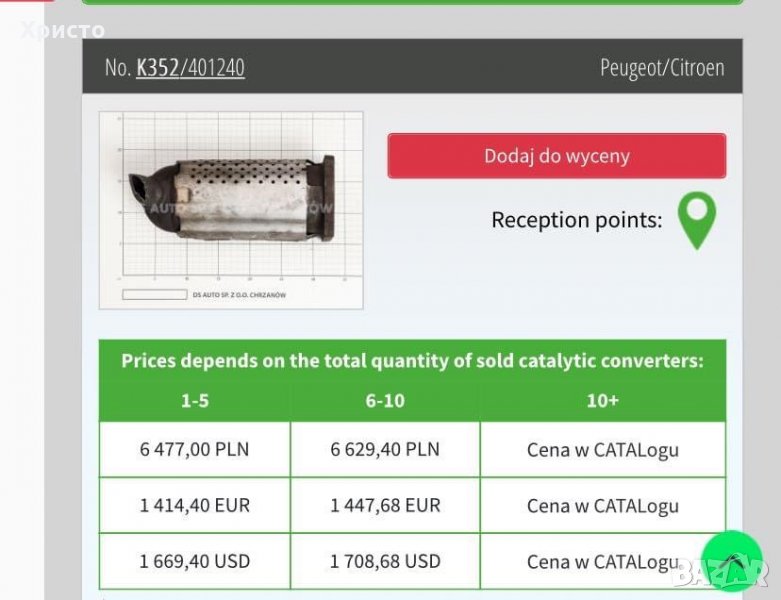Open Cena w CATALogu link in EUR row
This screenshot has height=600, width=781.
[602, 506]
